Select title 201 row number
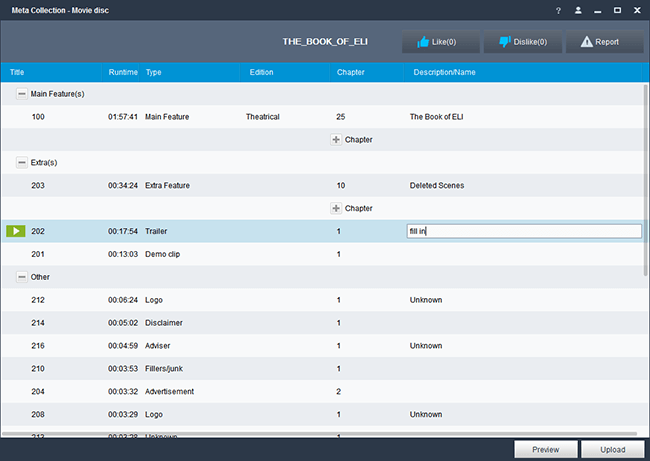This screenshot has width=650, height=461. [38, 254]
